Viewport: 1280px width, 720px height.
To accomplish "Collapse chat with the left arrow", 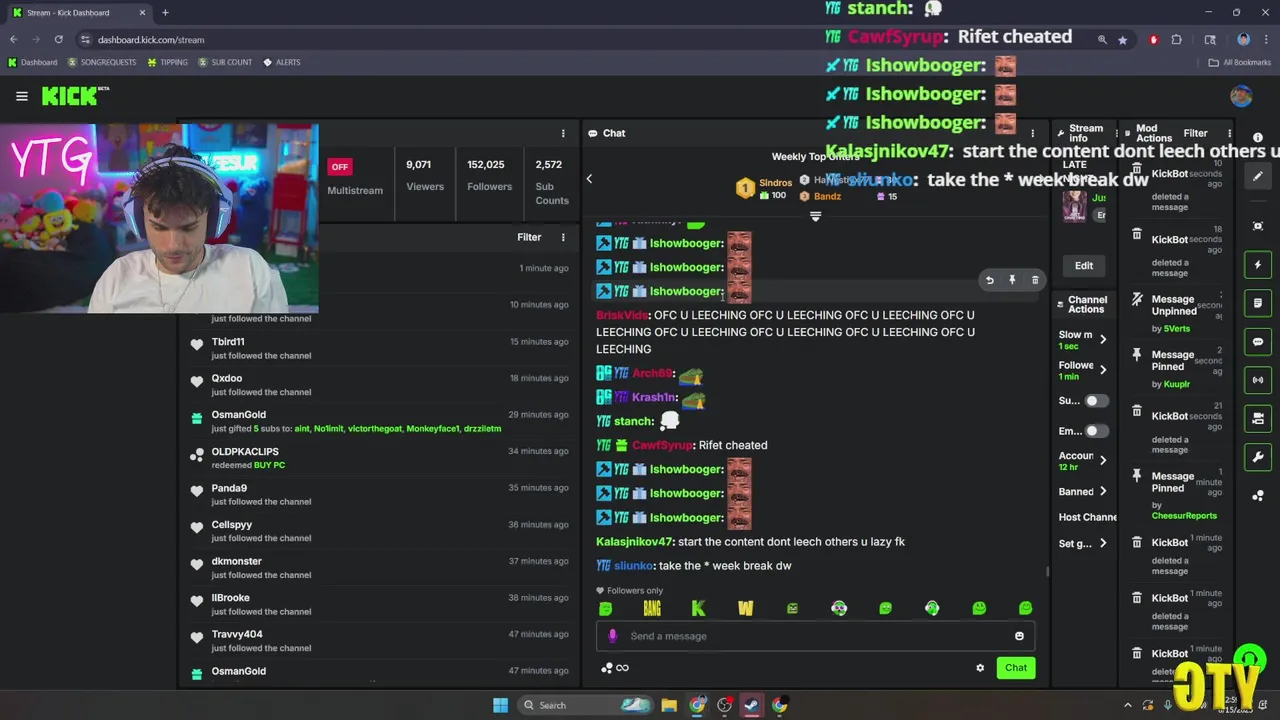I will pyautogui.click(x=589, y=179).
